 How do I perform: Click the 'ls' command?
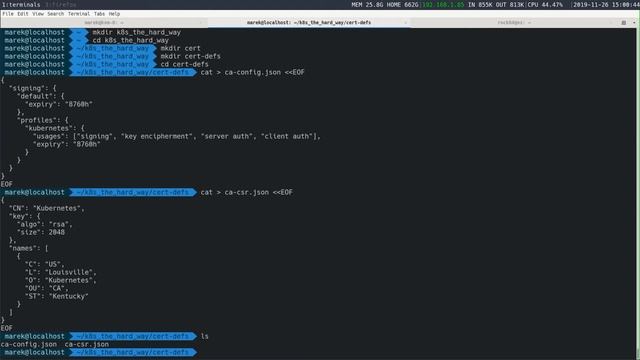pyautogui.click(x=204, y=336)
